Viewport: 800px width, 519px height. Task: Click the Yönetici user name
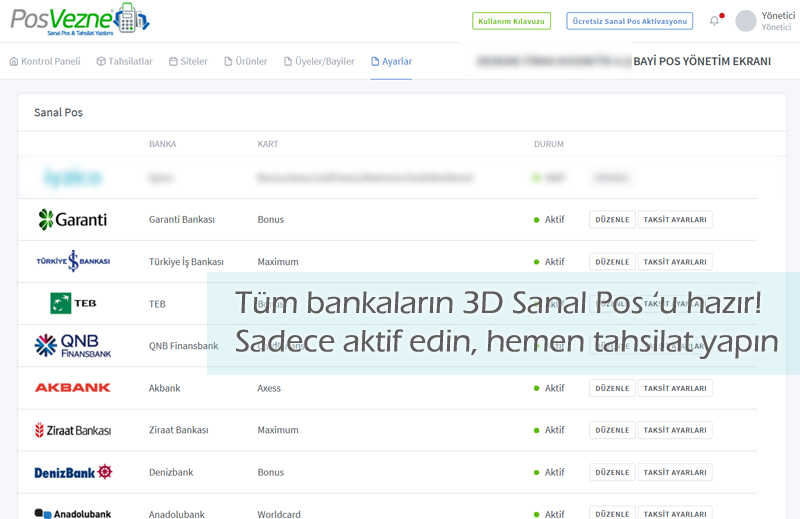(778, 16)
